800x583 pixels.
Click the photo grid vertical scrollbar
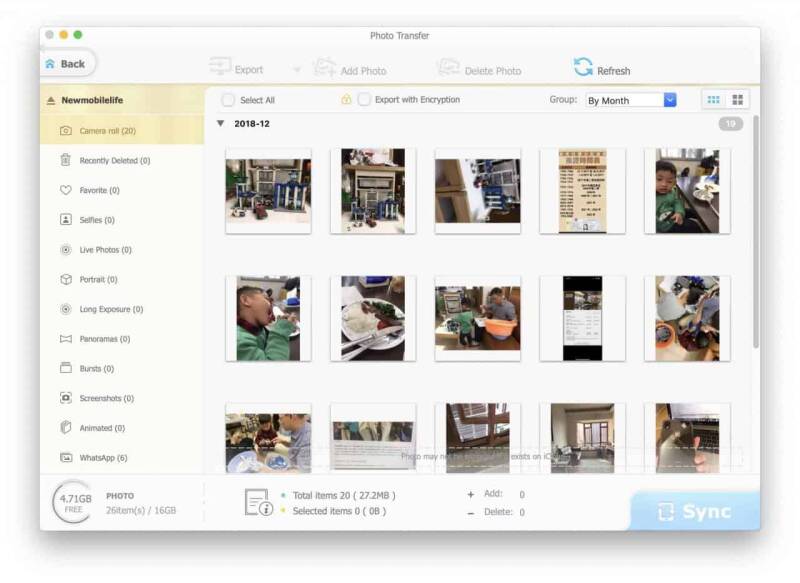756,232
